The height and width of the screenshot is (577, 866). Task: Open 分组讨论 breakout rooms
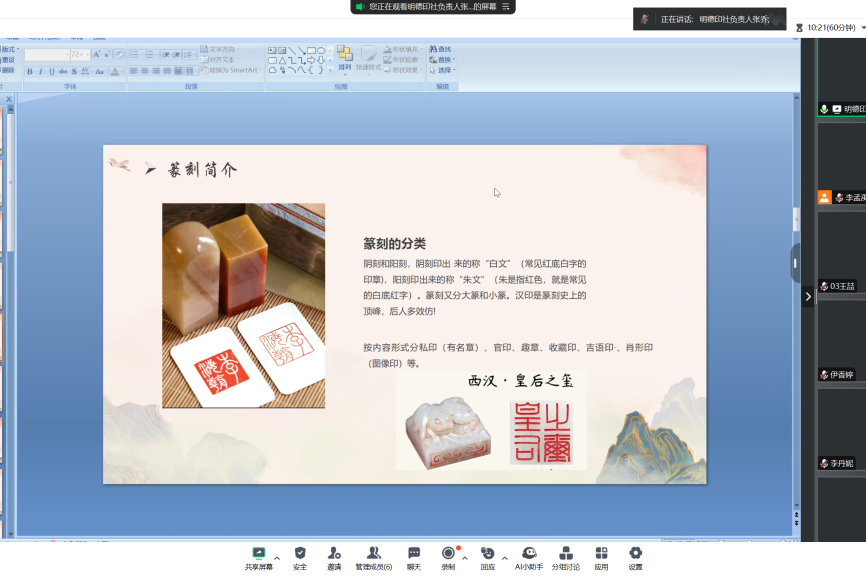pyautogui.click(x=565, y=557)
